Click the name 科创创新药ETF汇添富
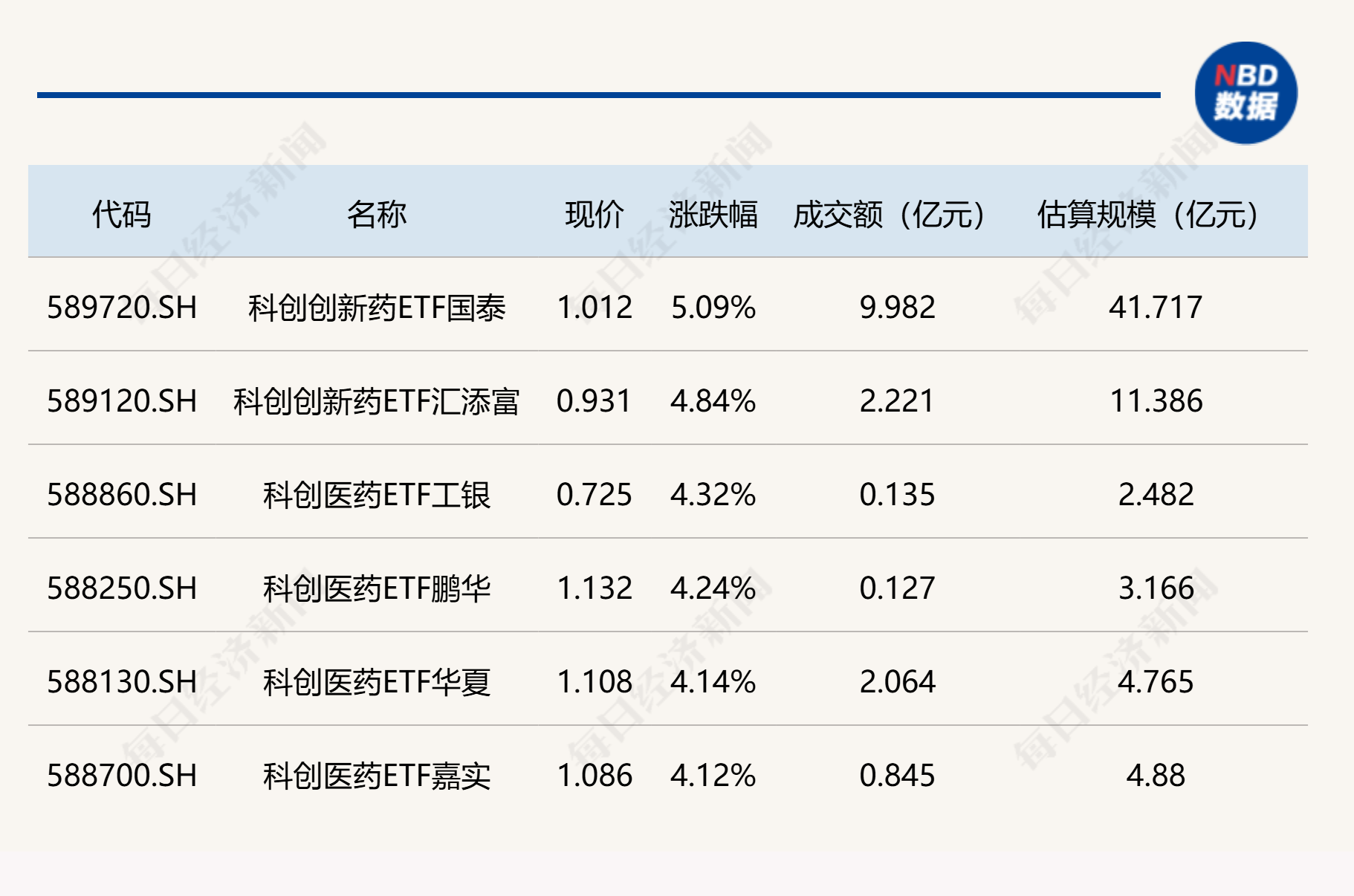Viewport: 1354px width, 896px height. [x=377, y=401]
